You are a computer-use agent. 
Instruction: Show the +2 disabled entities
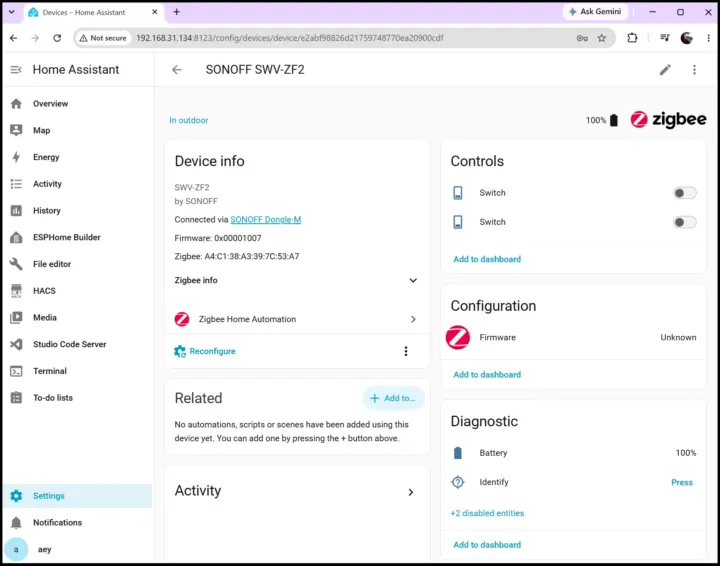pyautogui.click(x=487, y=513)
